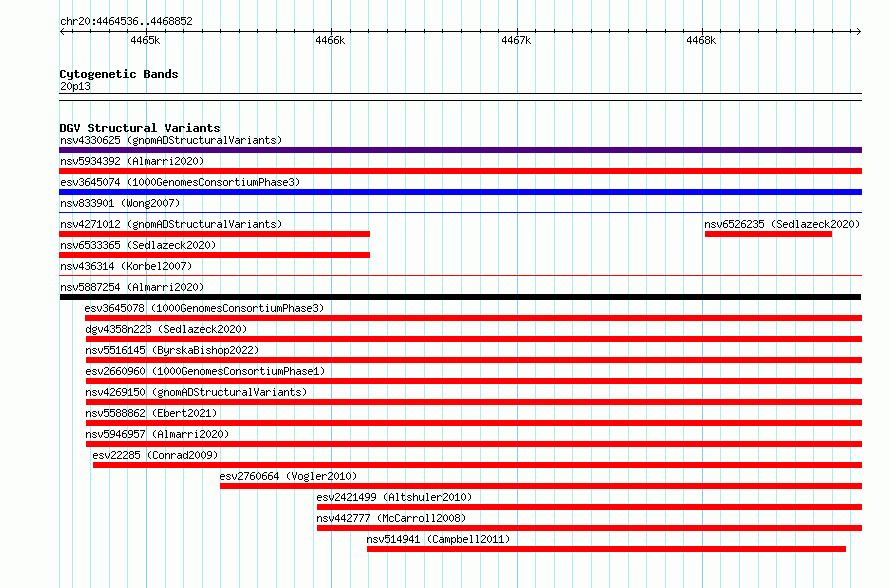
Task: Select the red esv2760664 variant bar
Action: tap(541, 486)
